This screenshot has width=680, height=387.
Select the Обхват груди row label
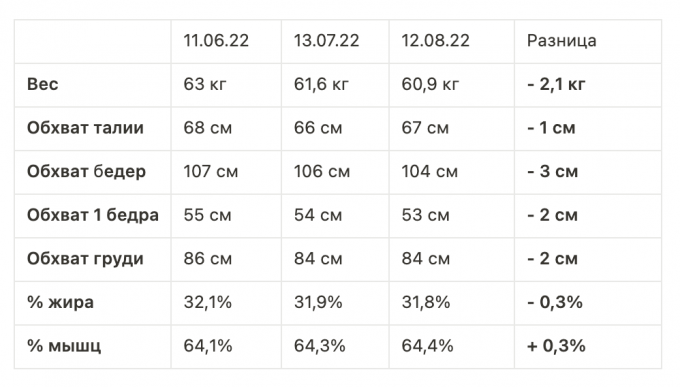point(85,259)
